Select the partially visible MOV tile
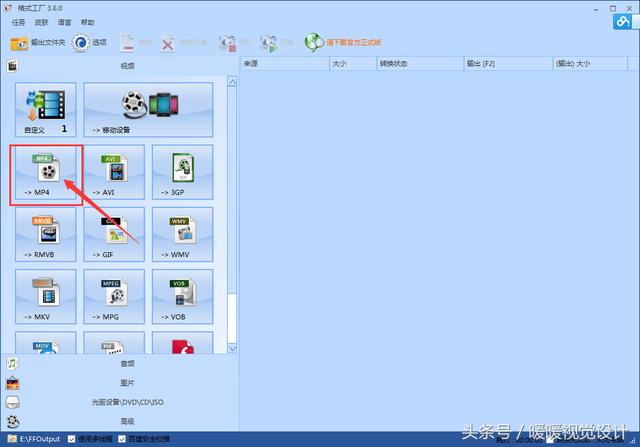Image resolution: width=640 pixels, height=447 pixels. click(46, 343)
